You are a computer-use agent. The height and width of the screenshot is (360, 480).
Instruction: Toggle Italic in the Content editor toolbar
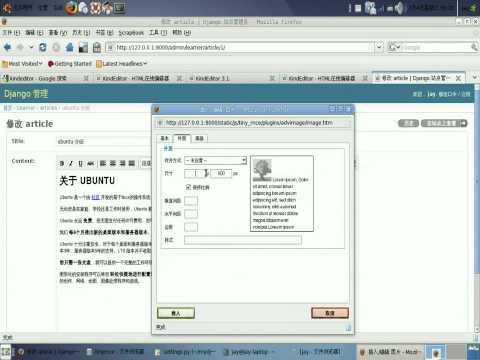71,163
